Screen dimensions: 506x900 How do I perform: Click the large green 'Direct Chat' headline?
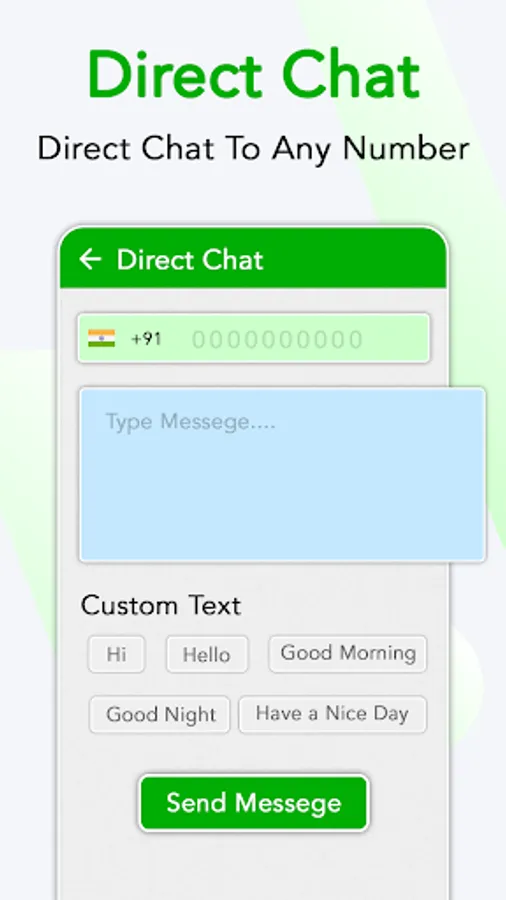[254, 75]
